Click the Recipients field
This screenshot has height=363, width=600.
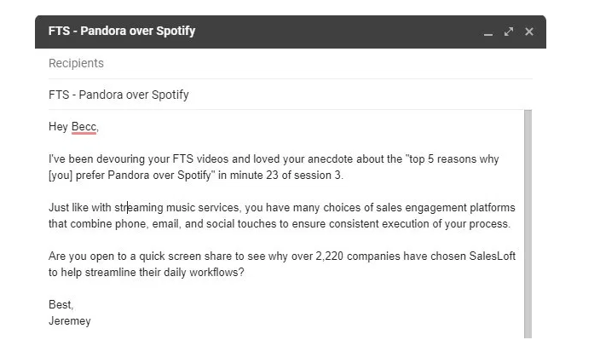(290, 63)
